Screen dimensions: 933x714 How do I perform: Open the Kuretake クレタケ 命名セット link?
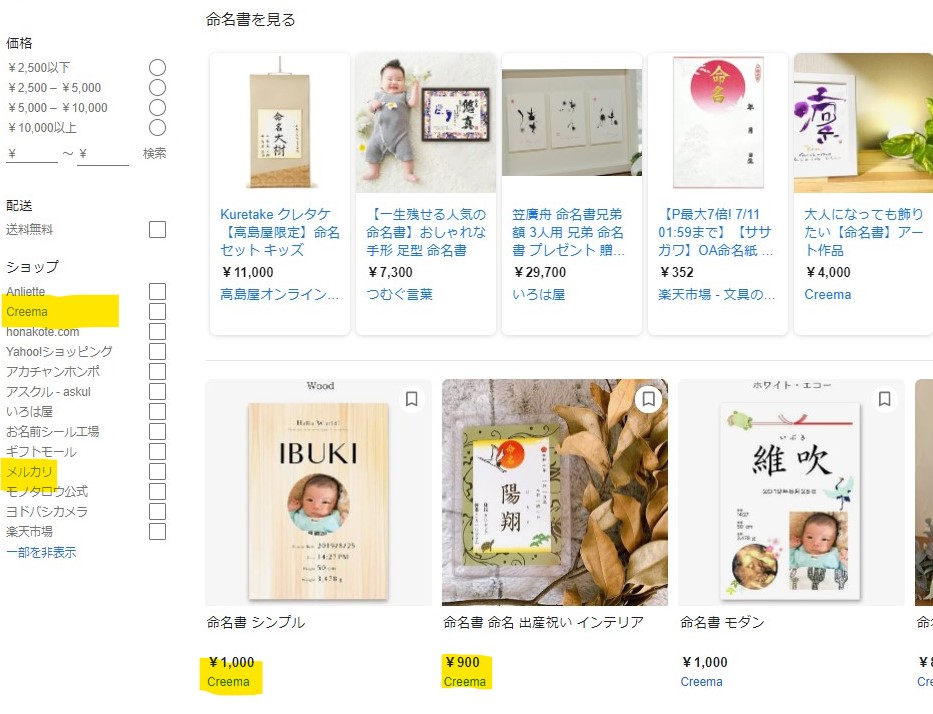pyautogui.click(x=280, y=232)
